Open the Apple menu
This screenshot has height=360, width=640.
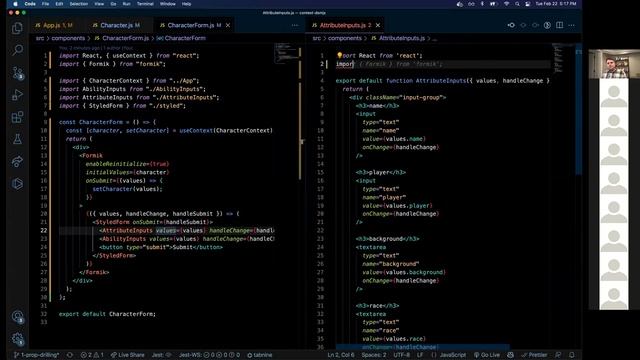15,4
